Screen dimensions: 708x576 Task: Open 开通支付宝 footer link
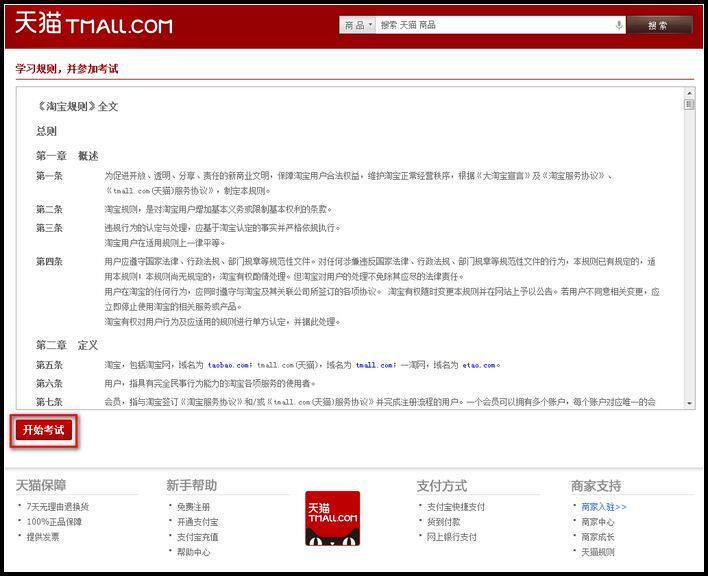tap(197, 522)
